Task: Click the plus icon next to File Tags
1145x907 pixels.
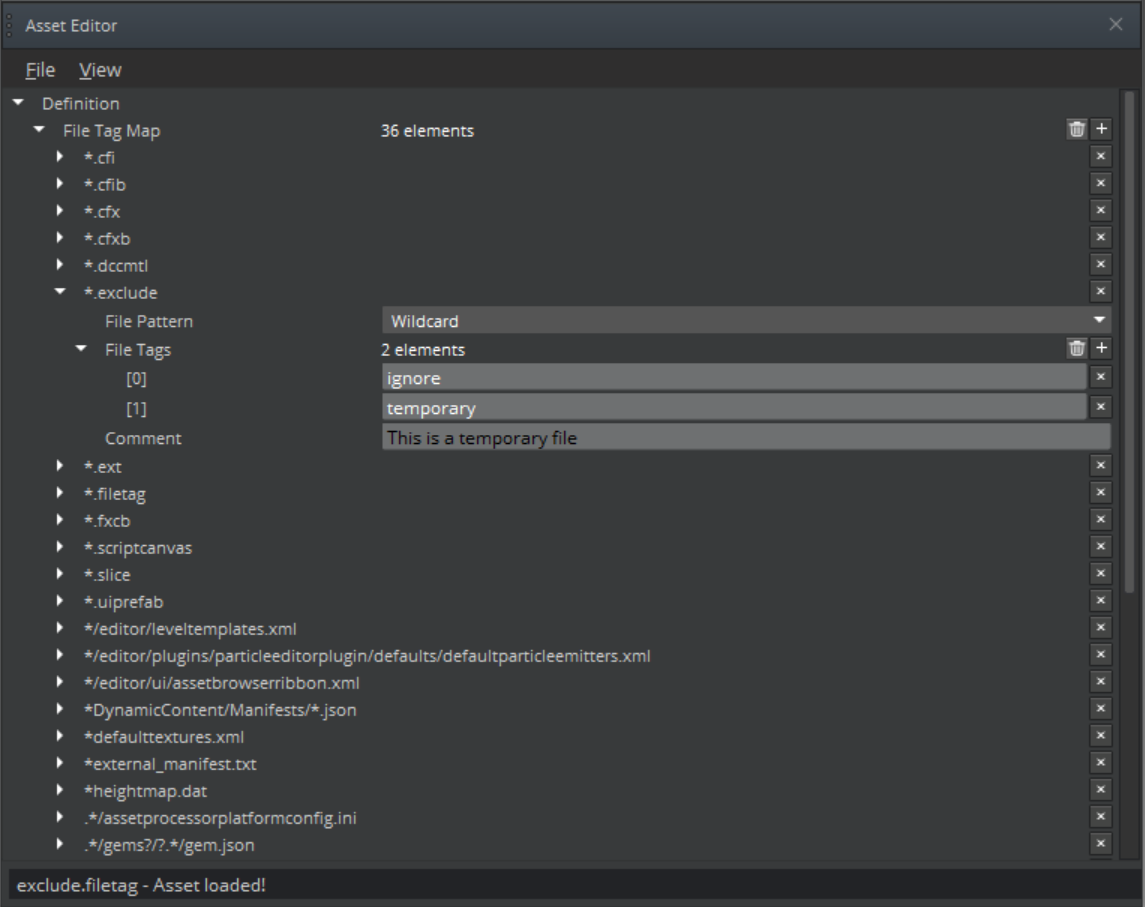Action: pyautogui.click(x=1100, y=350)
